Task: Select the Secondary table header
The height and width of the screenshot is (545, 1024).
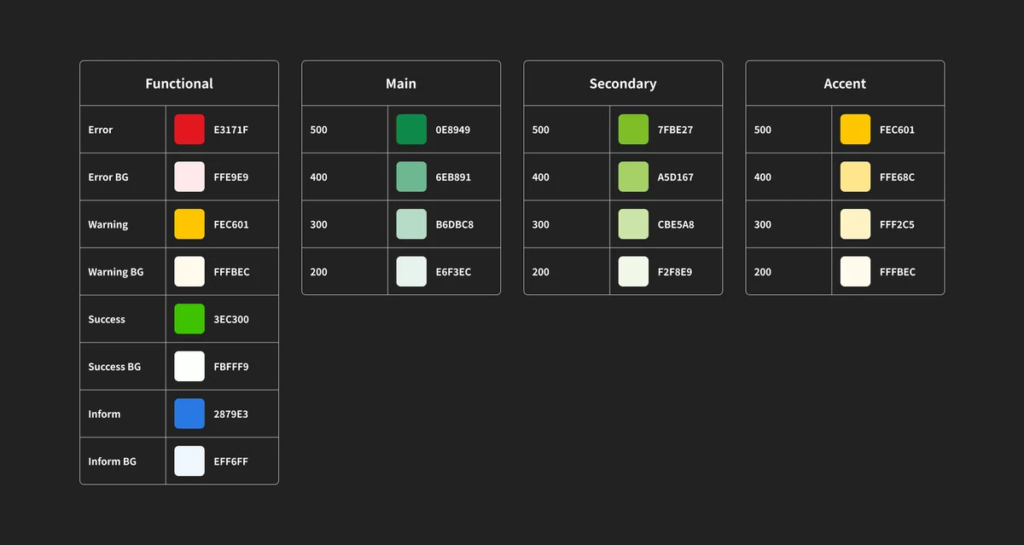Action: [x=623, y=84]
